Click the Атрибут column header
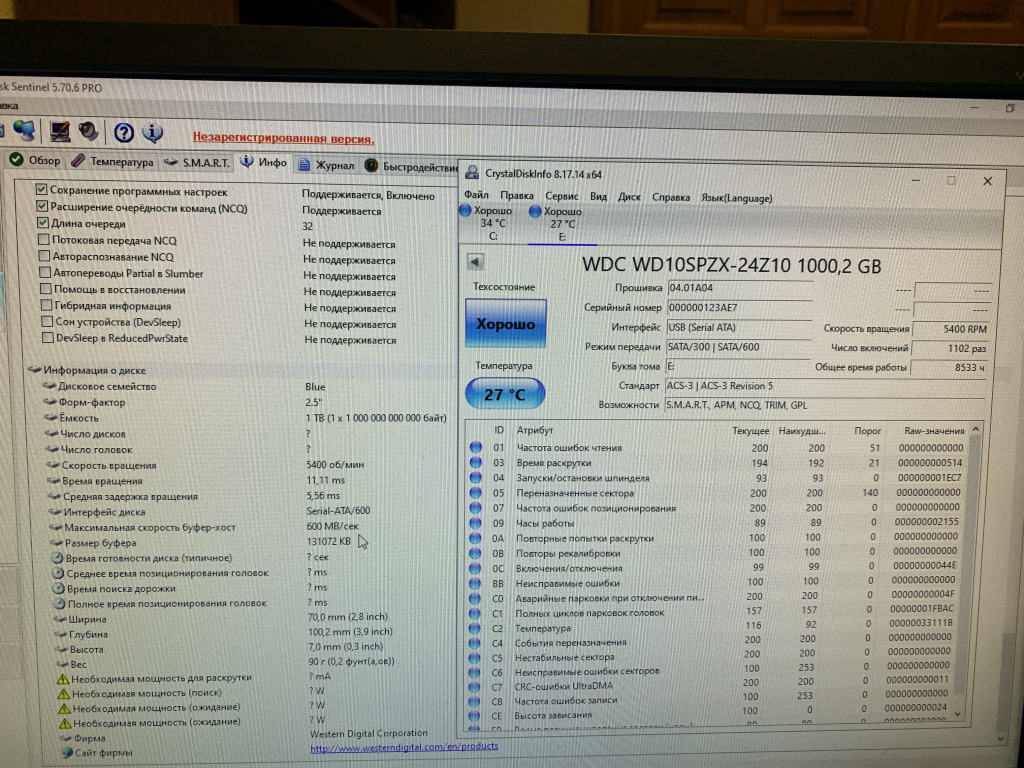Viewport: 1024px width, 768px height. [534, 430]
